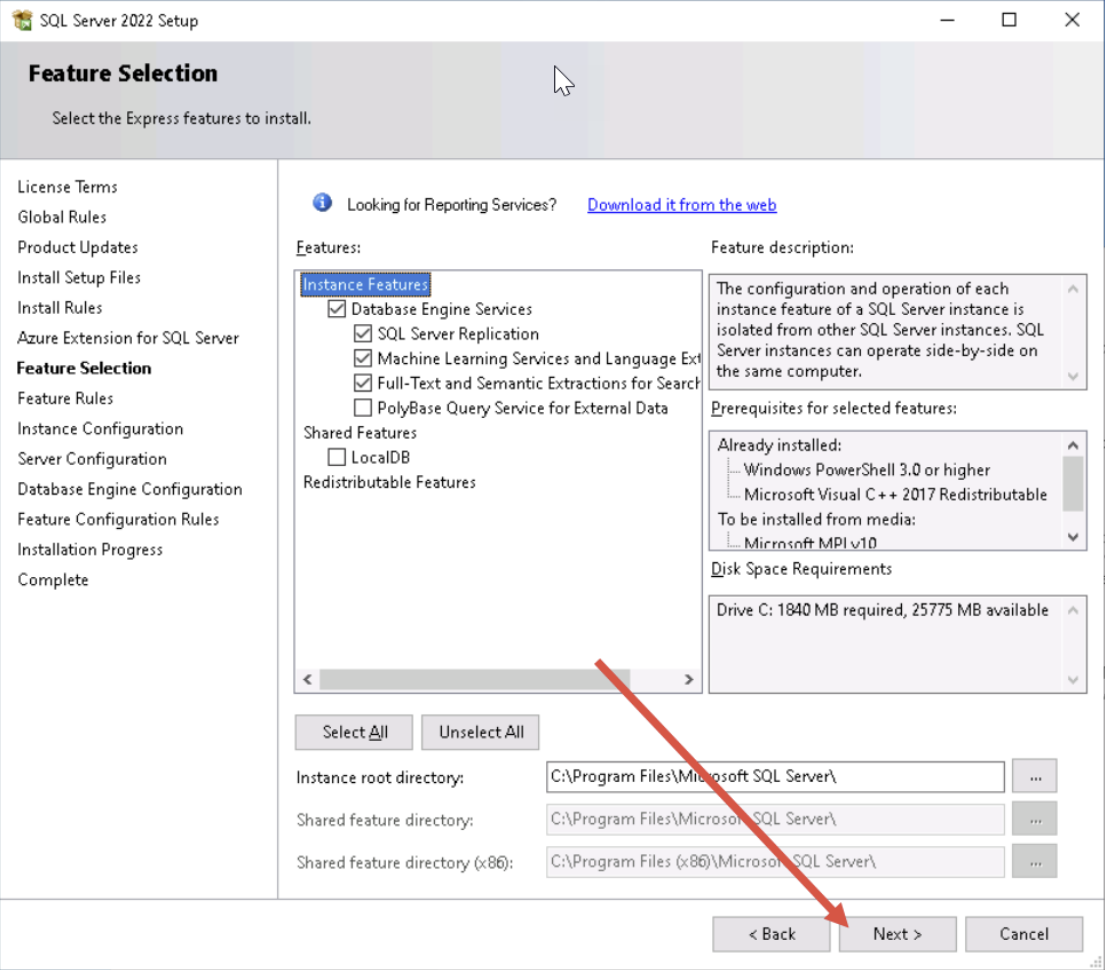Click the Complete step in sidebar
Viewport: 1105px width, 970px height.
click(53, 580)
